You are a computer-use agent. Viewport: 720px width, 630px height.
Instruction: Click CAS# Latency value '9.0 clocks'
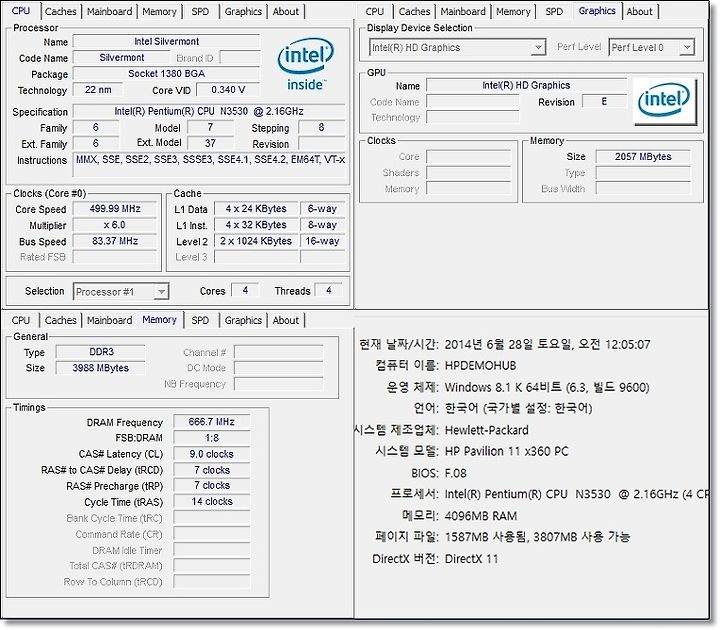(212, 454)
